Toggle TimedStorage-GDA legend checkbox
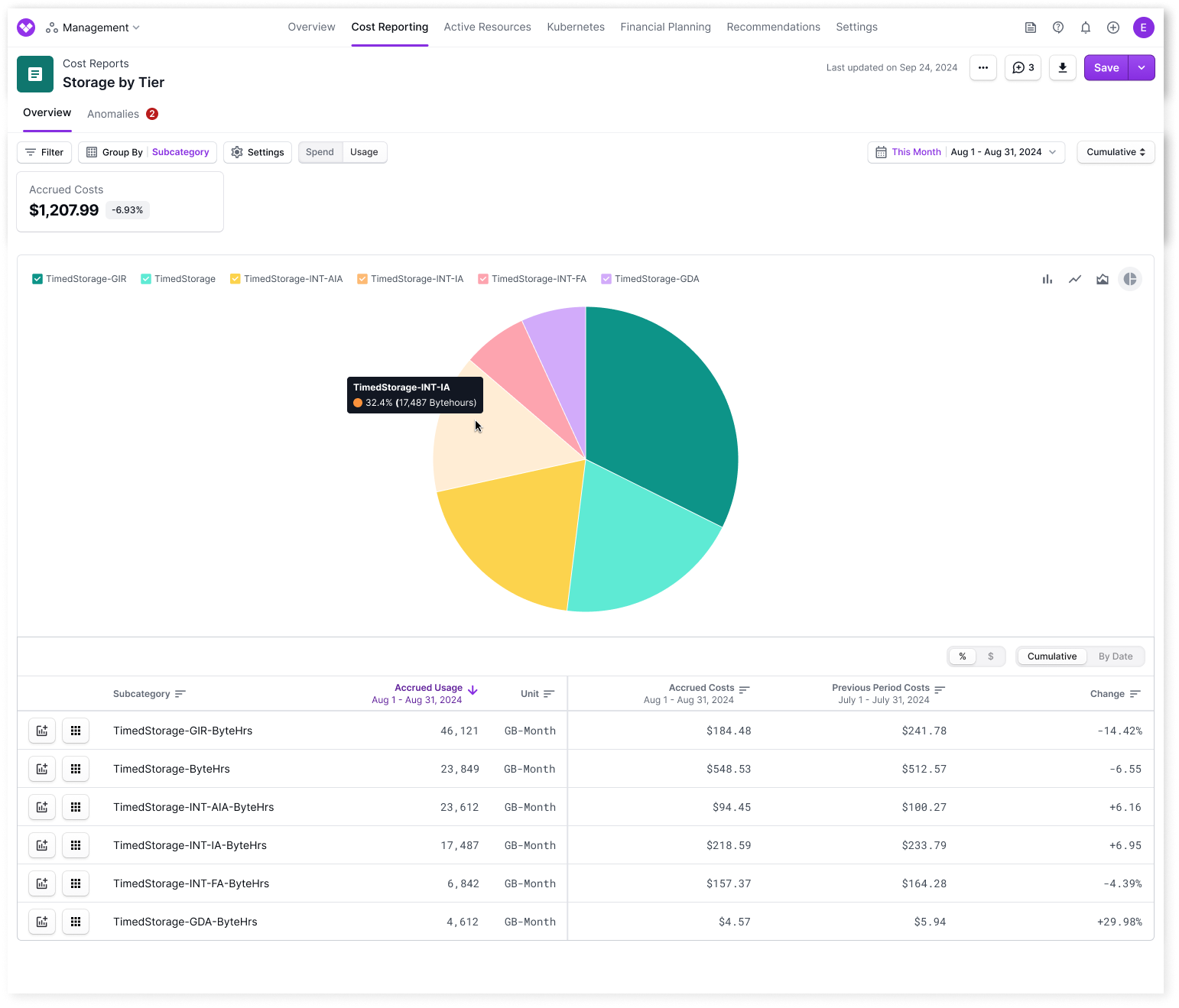1179x1008 pixels. point(606,279)
